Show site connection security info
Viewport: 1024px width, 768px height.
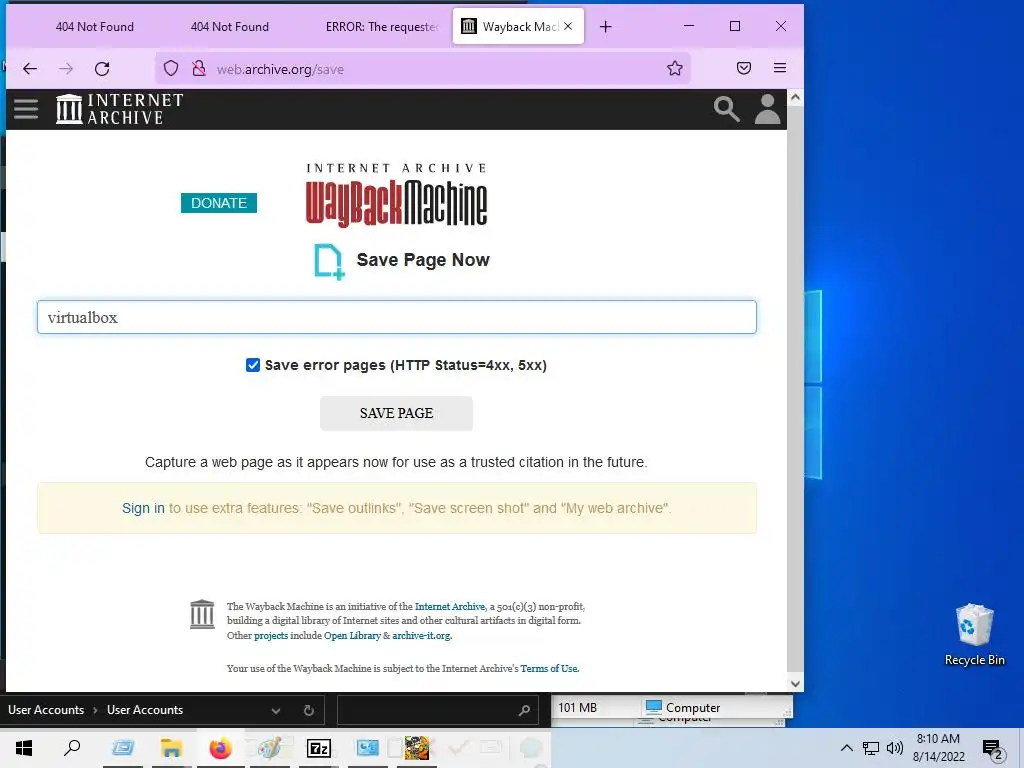pos(199,69)
